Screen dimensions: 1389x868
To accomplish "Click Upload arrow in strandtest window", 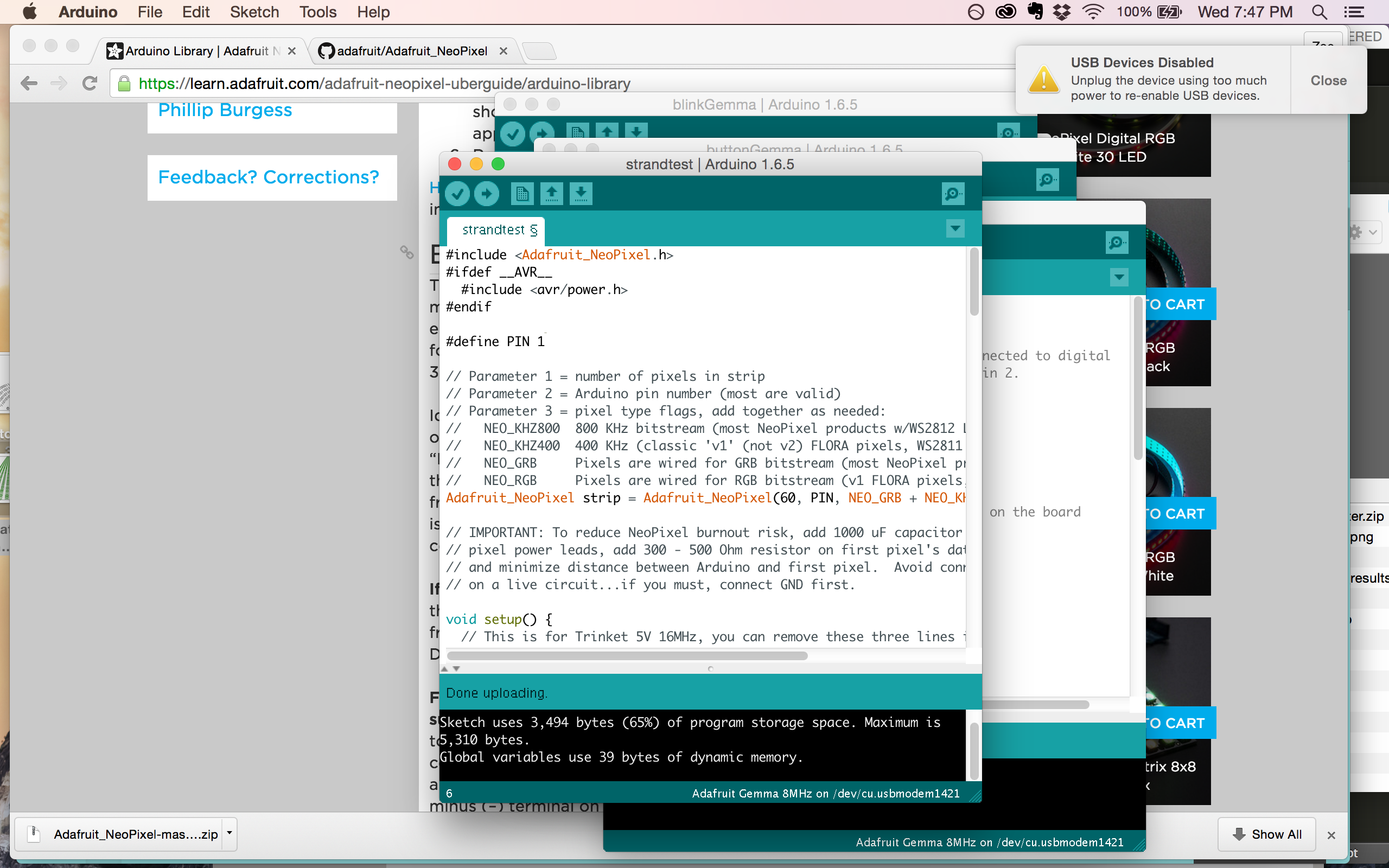I will click(x=487, y=194).
